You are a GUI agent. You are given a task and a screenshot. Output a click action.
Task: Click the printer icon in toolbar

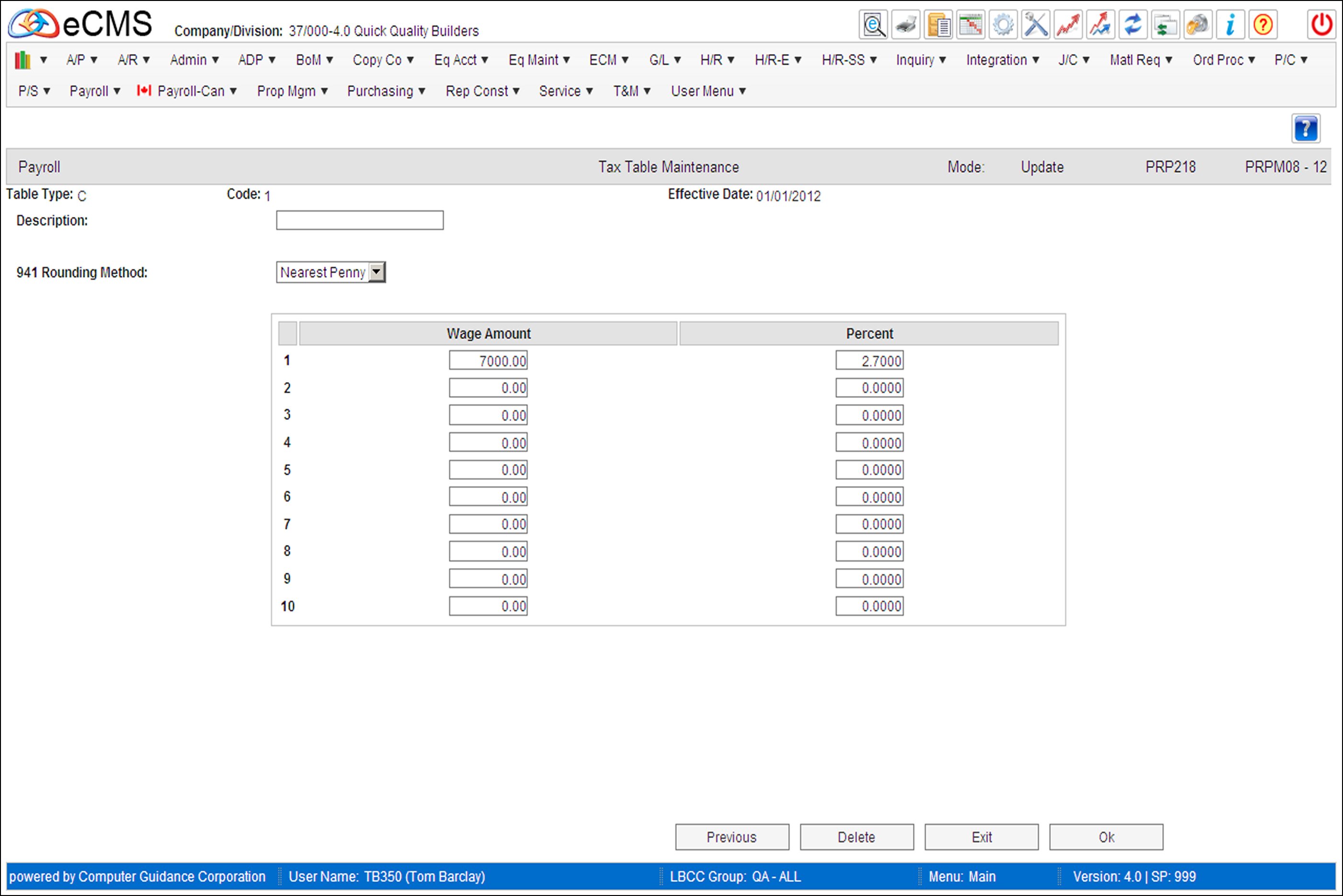(906, 25)
